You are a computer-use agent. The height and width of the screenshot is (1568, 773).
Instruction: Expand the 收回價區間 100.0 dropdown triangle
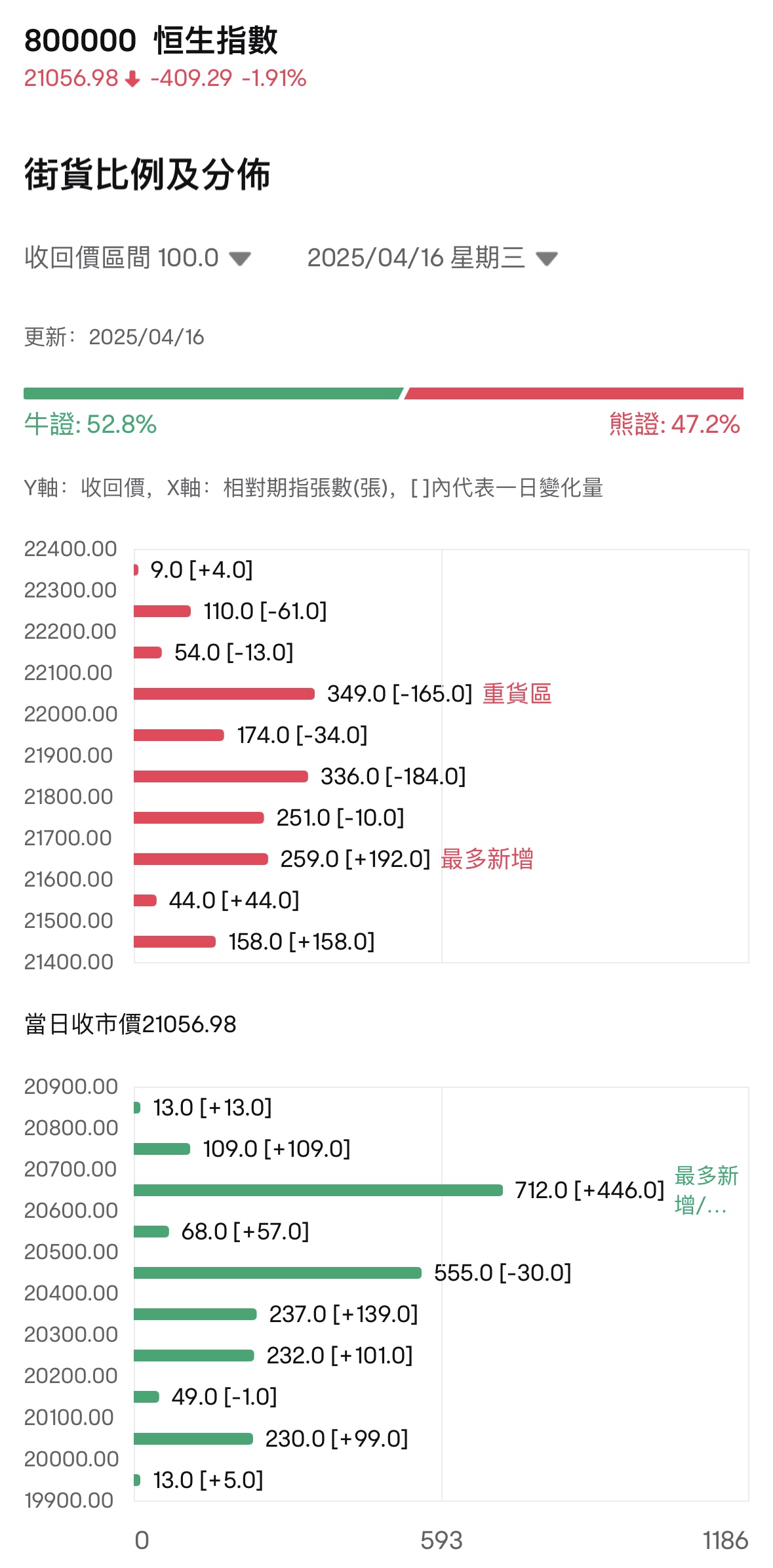click(x=240, y=258)
